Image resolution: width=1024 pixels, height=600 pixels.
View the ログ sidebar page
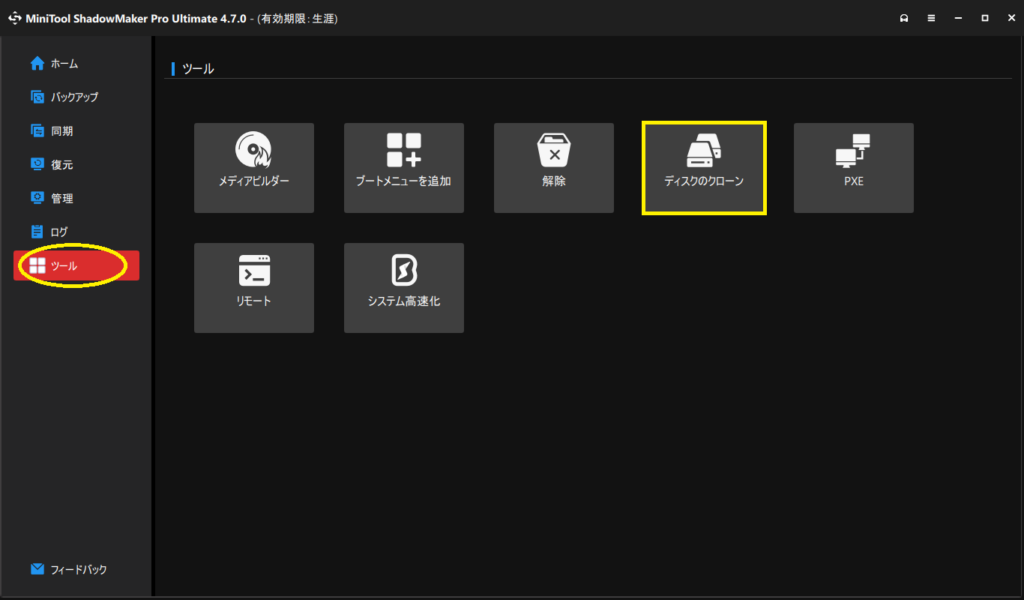pos(76,232)
